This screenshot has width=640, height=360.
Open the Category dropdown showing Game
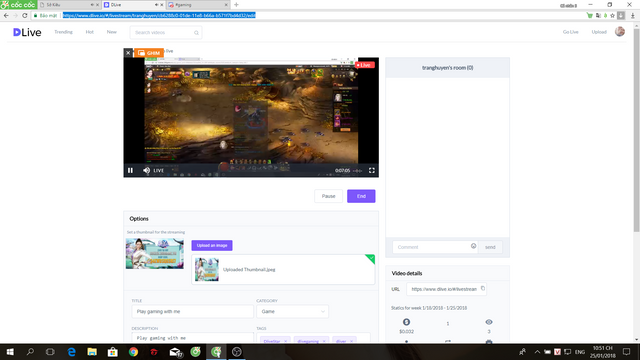pyautogui.click(x=292, y=311)
